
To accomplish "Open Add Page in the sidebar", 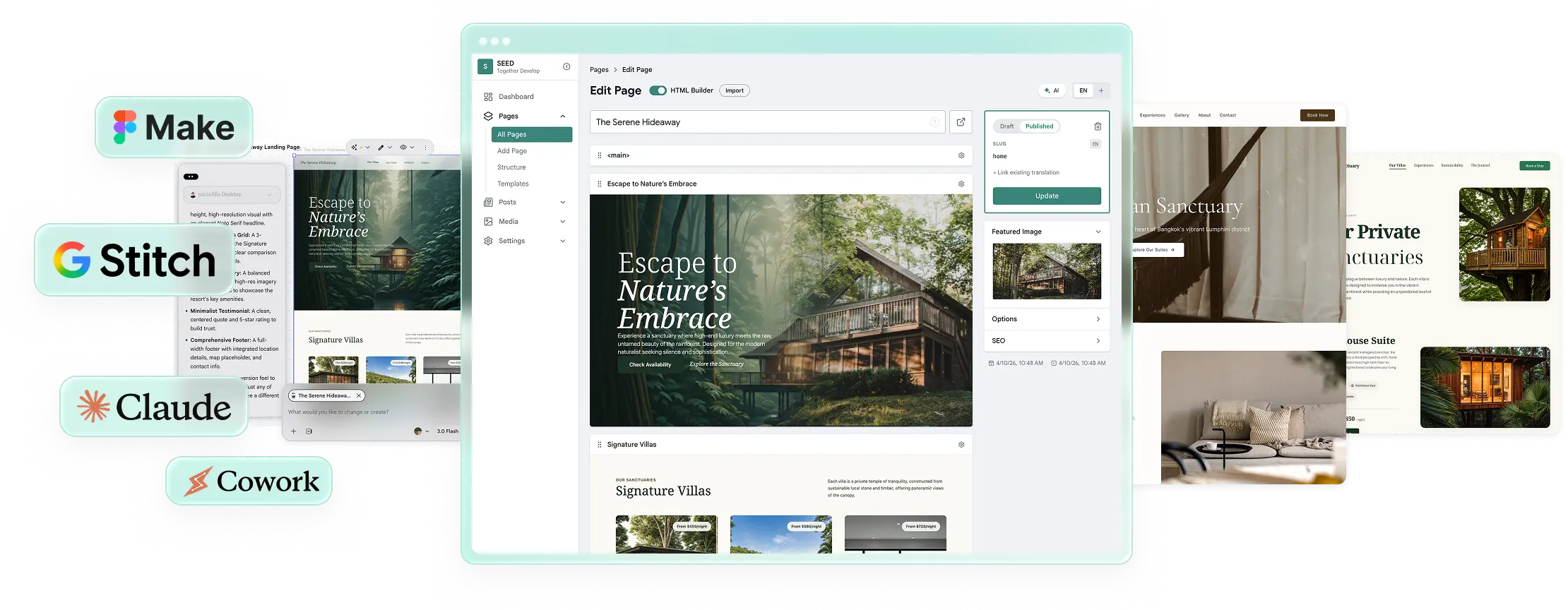I will (512, 151).
